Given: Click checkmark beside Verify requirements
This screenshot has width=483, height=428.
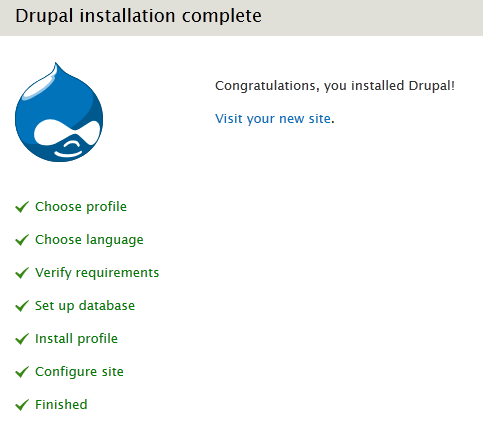Looking at the screenshot, I should click(22, 273).
